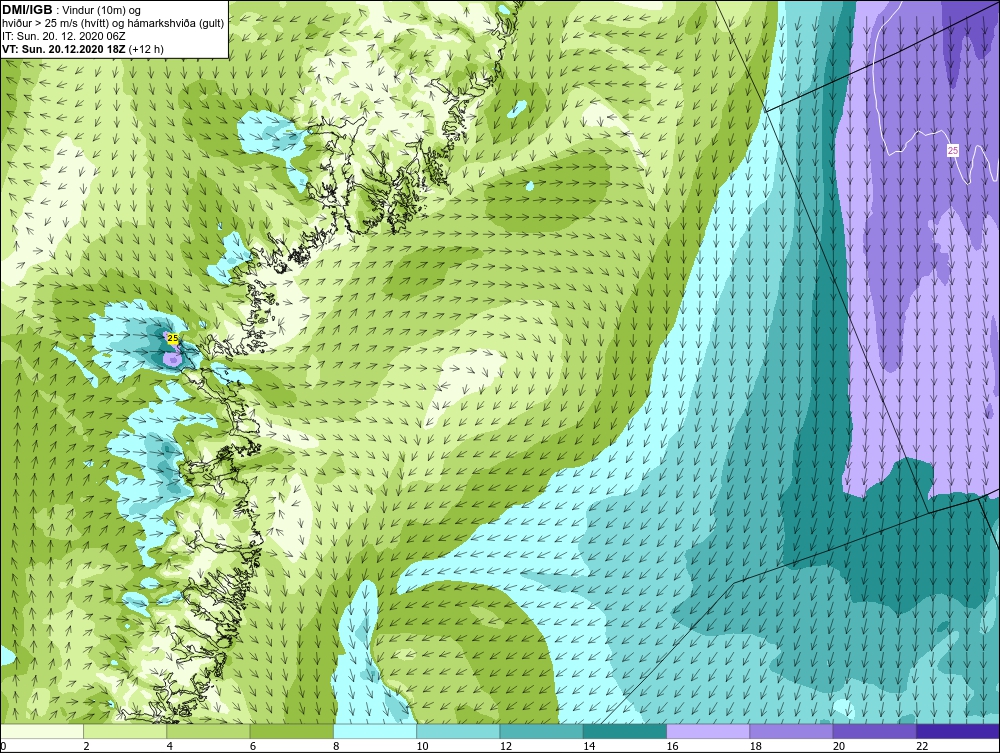Screen dimensions: 1000x753
Task: Click the 12–14 m/s teal legend swatch
Action: (541, 731)
